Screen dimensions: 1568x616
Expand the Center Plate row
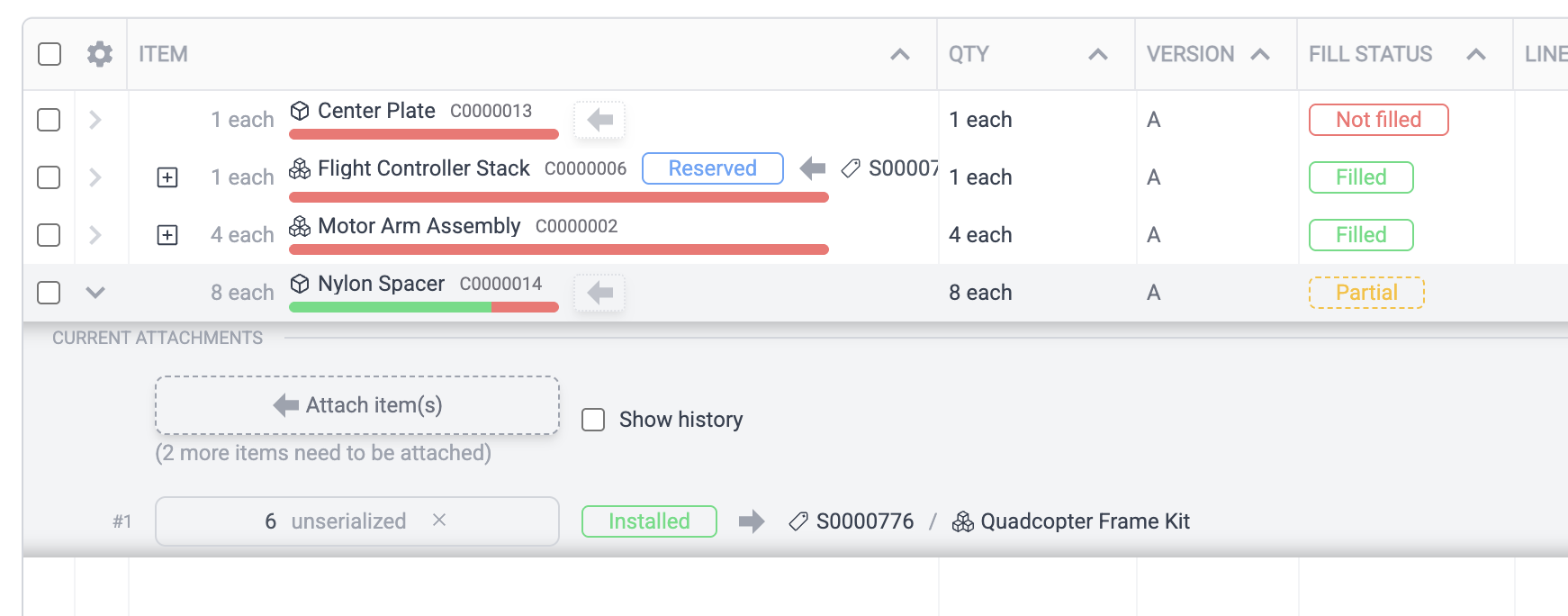[x=95, y=120]
